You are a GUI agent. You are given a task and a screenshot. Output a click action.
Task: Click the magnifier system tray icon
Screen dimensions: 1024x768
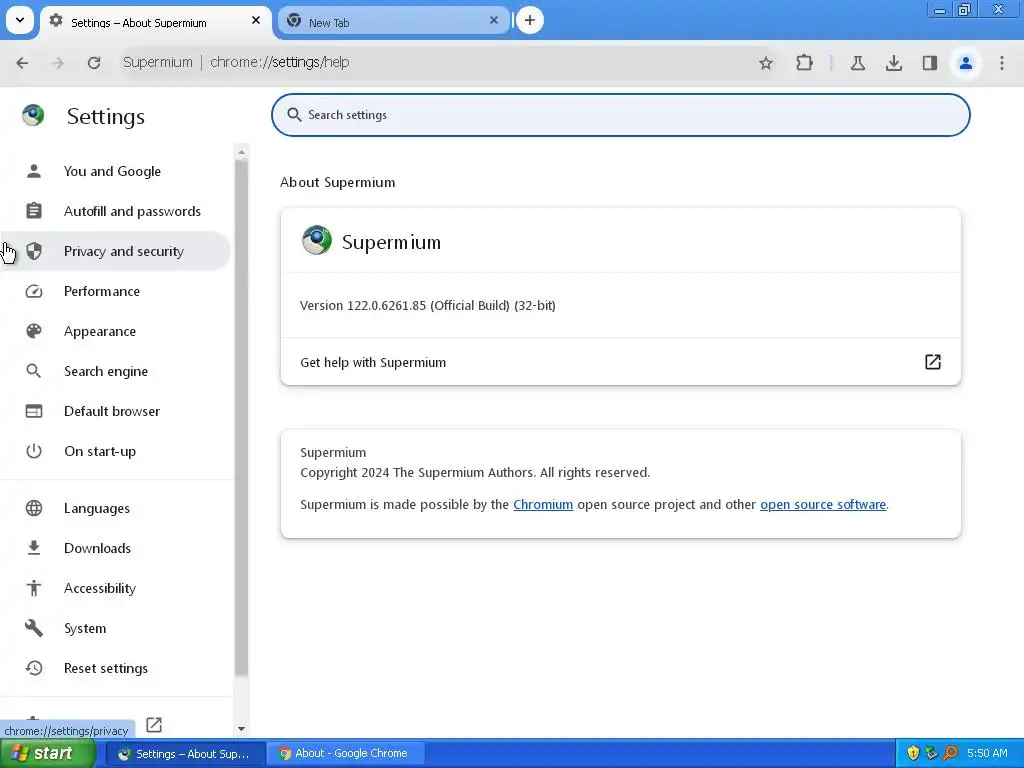click(951, 754)
